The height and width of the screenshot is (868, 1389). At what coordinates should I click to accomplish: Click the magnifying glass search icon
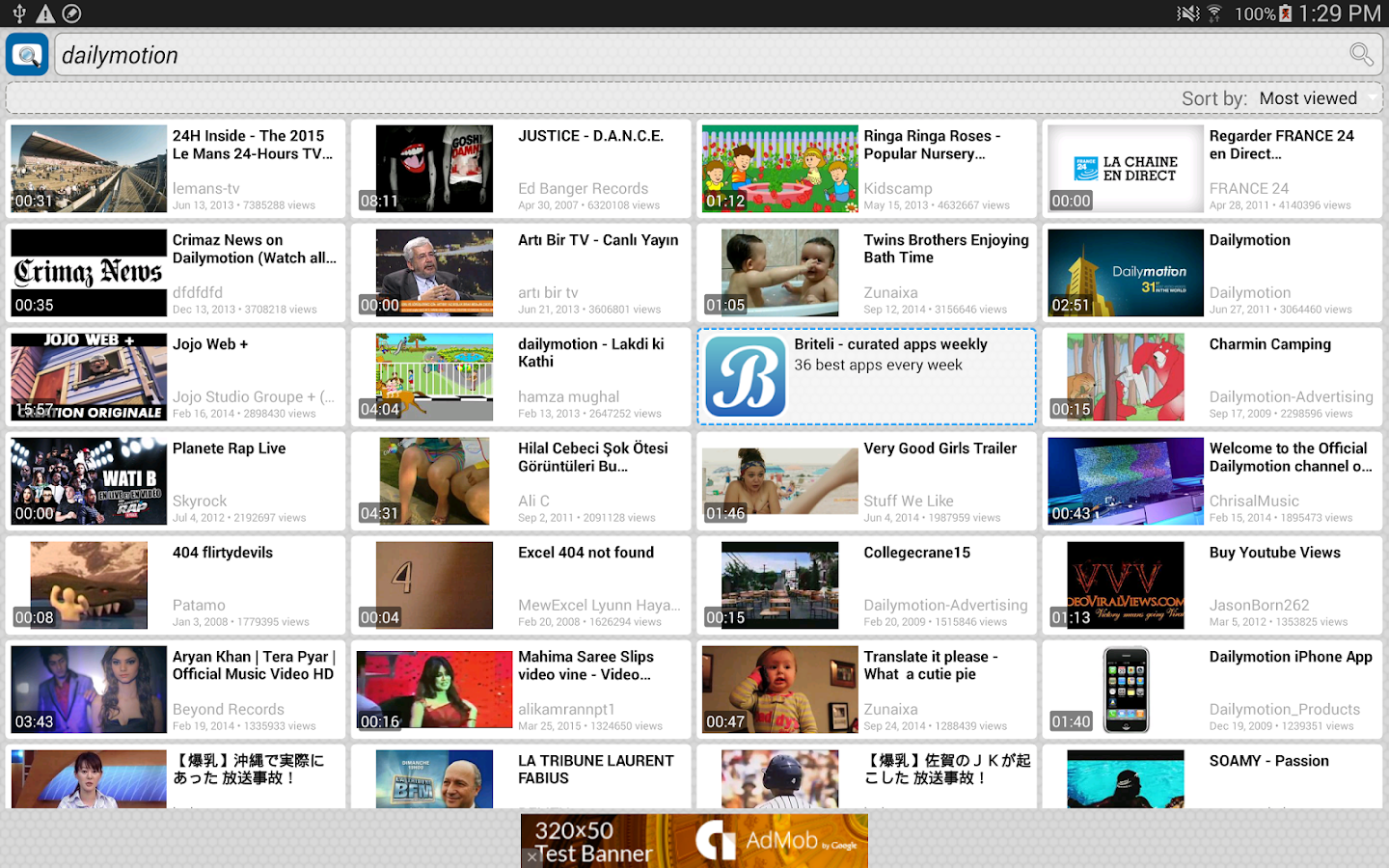(1361, 55)
